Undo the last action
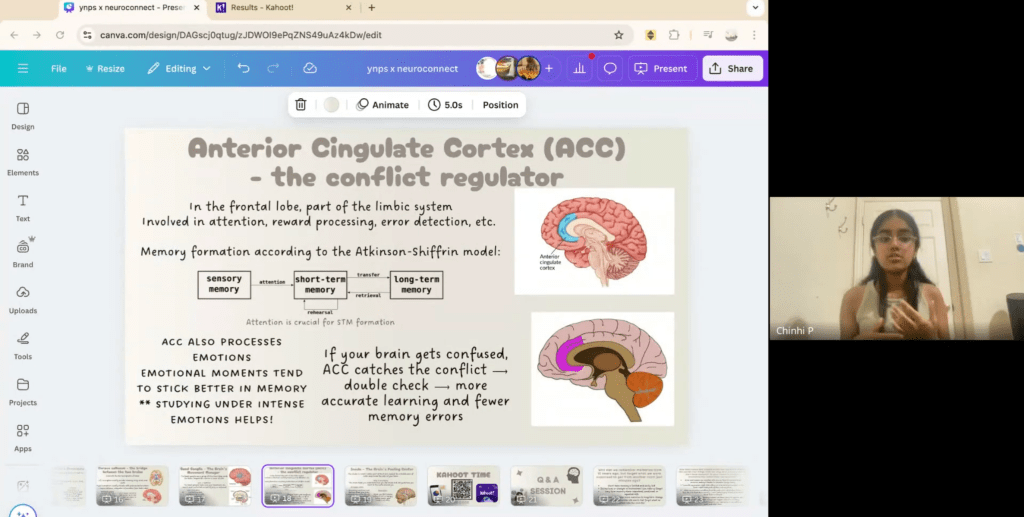 244,69
